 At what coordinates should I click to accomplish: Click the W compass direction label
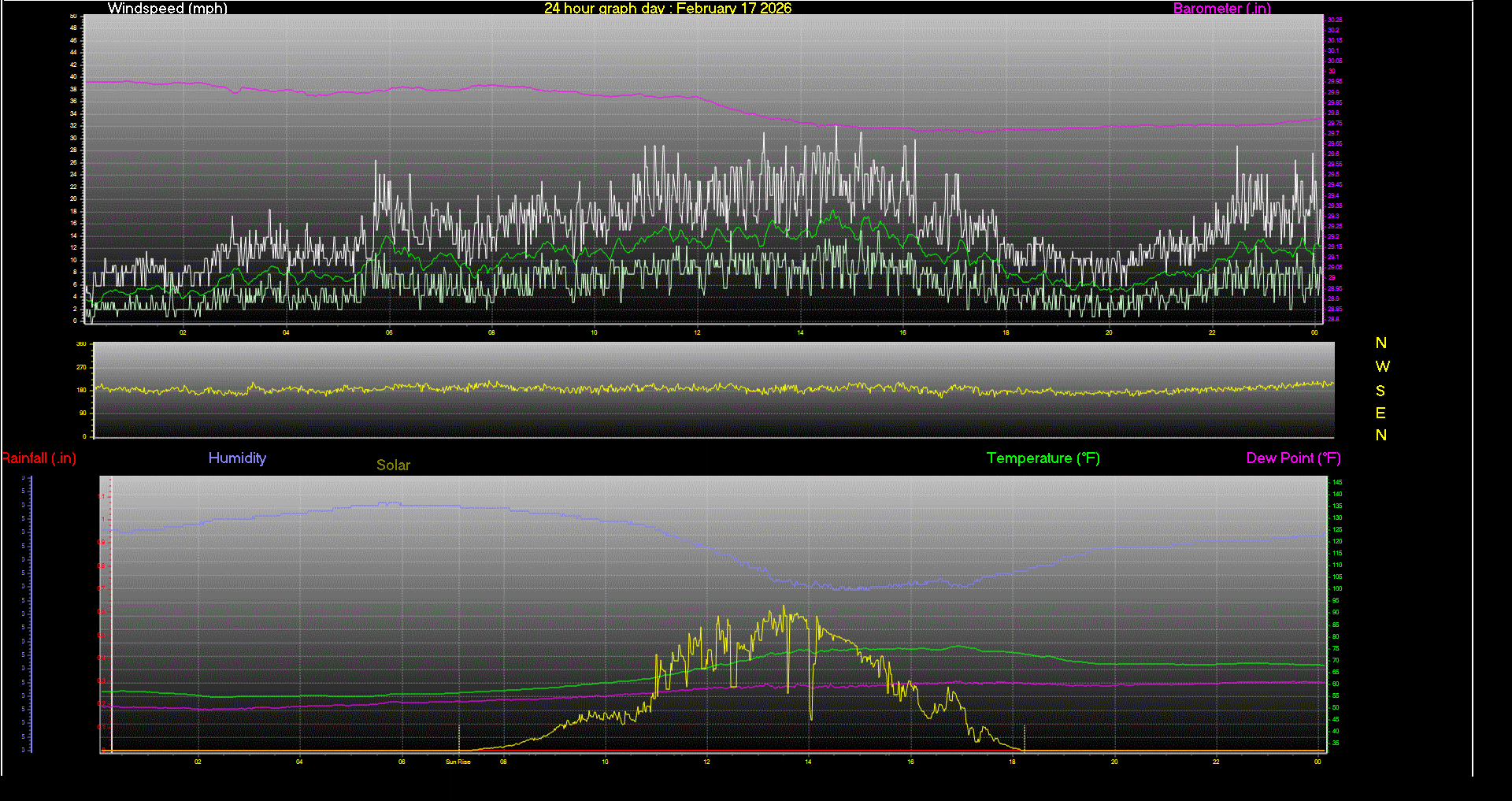tap(1382, 367)
